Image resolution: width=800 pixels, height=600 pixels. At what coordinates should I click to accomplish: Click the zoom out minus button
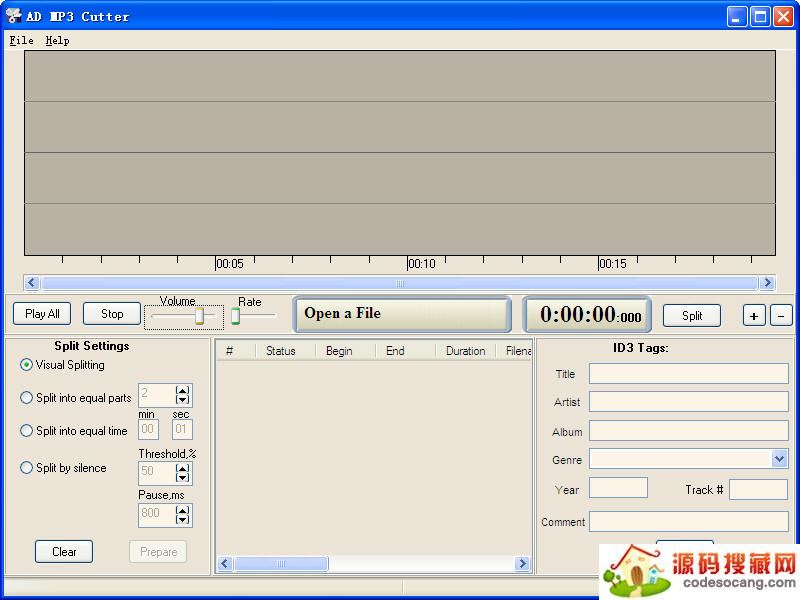tap(782, 315)
